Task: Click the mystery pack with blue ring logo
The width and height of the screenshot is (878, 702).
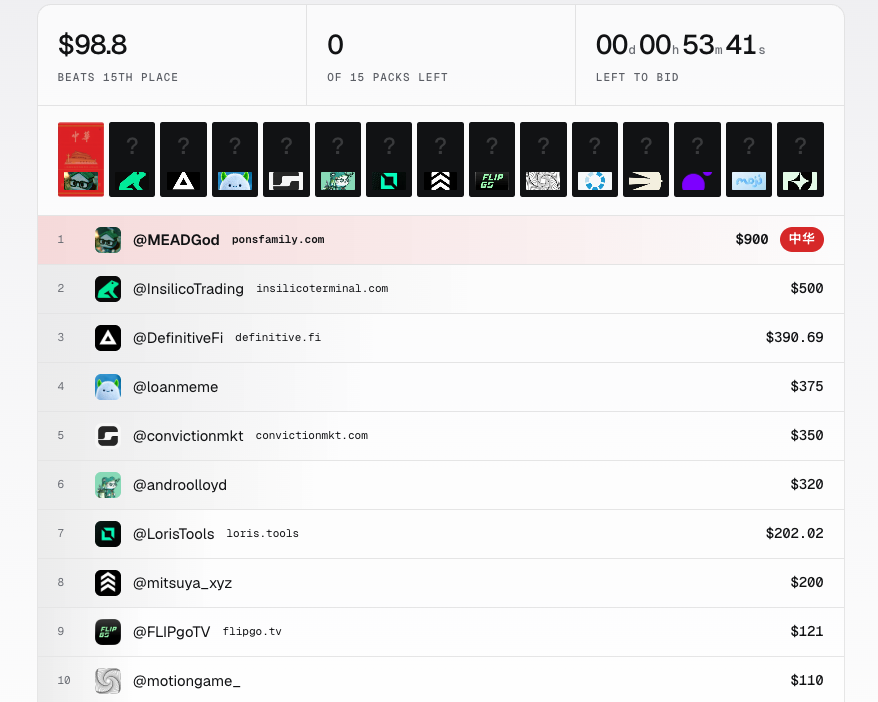Action: [x=595, y=160]
